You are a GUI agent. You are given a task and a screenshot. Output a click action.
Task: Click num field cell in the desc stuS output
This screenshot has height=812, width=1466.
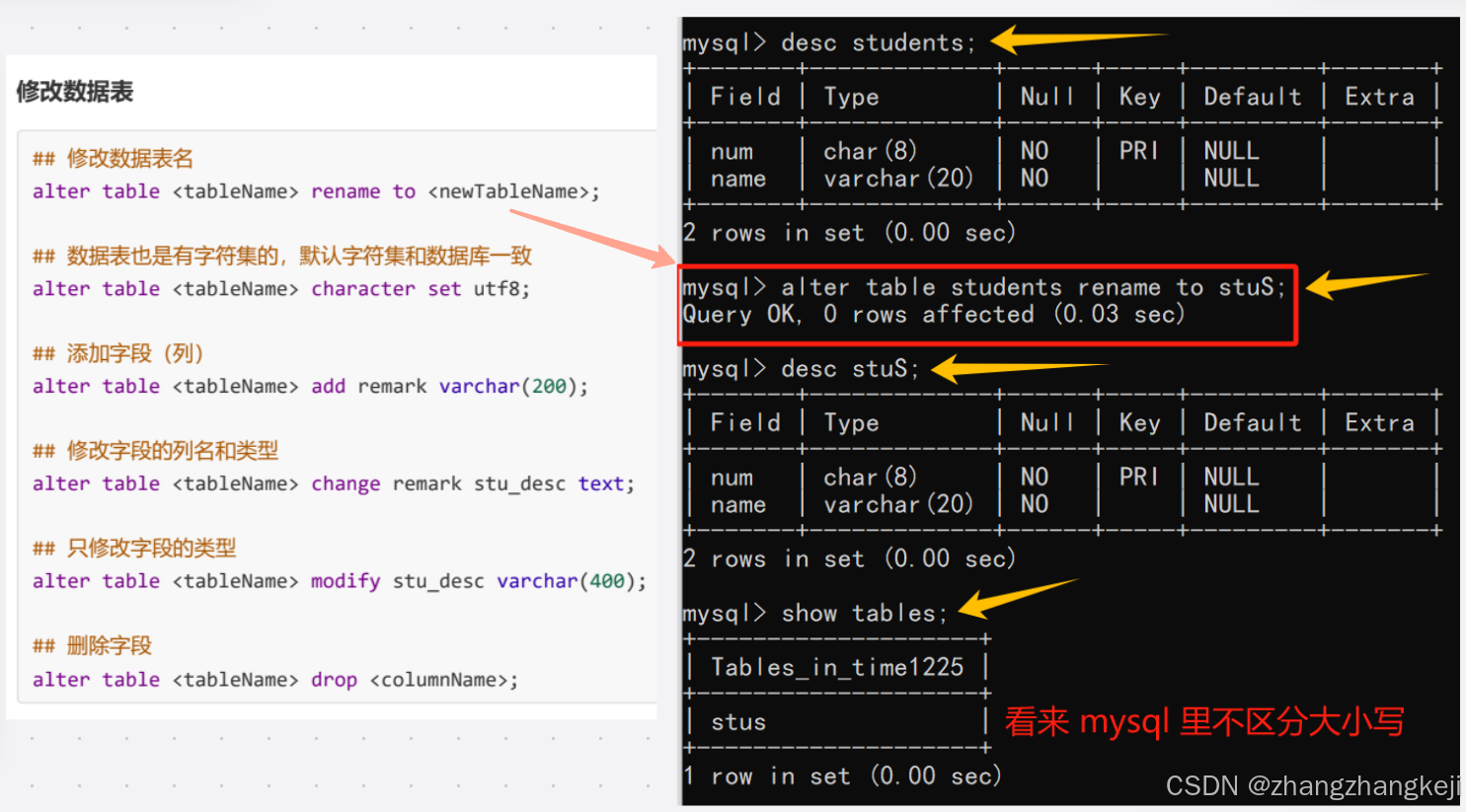click(x=732, y=478)
